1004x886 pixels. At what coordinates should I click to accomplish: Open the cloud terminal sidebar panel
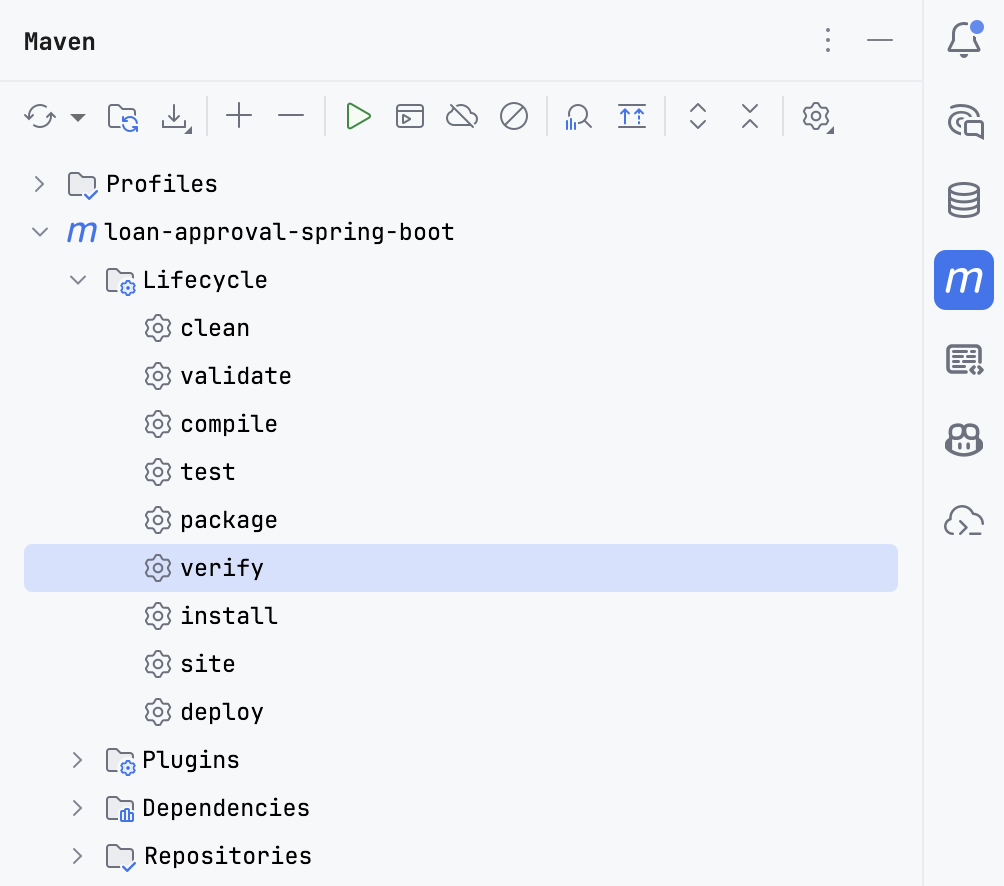click(x=964, y=520)
